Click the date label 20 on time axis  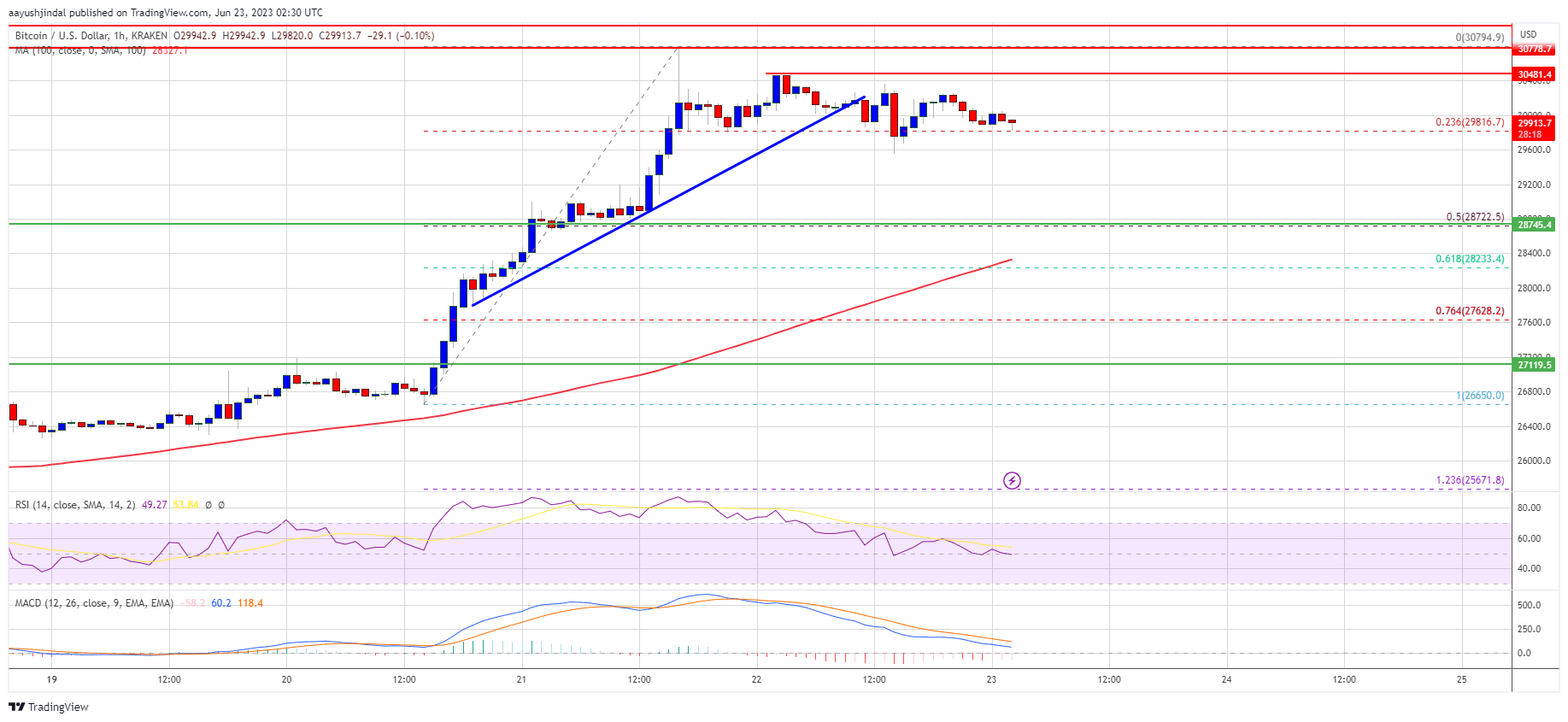(x=286, y=680)
